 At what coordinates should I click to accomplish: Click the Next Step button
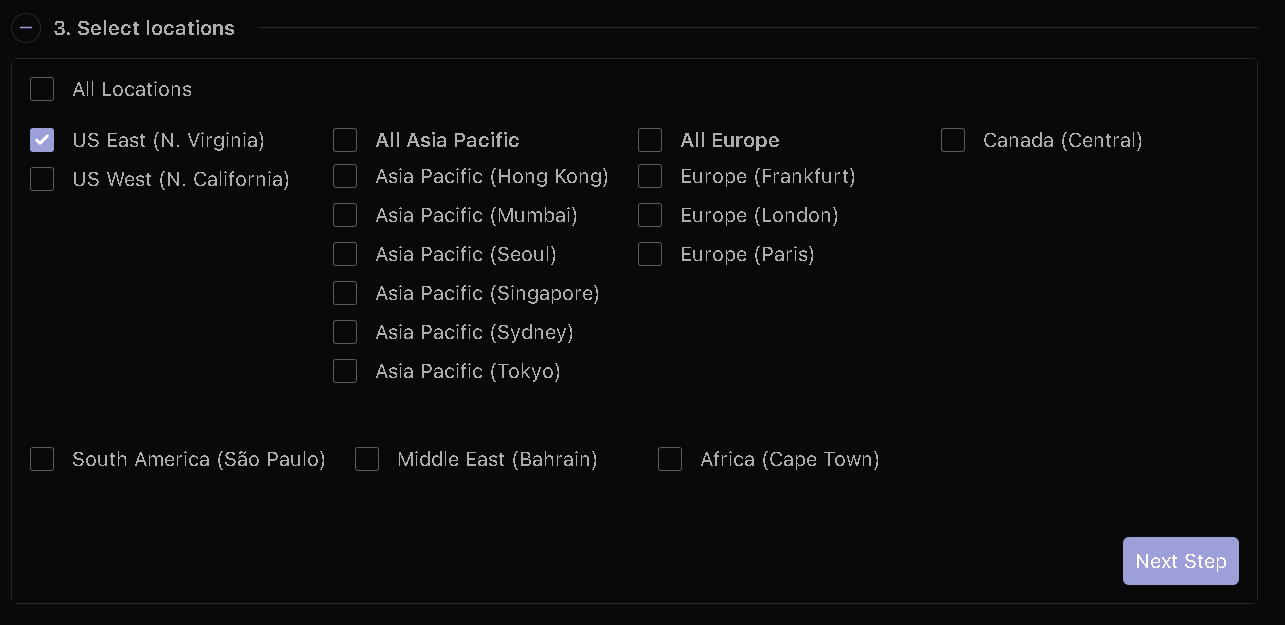point(1181,561)
